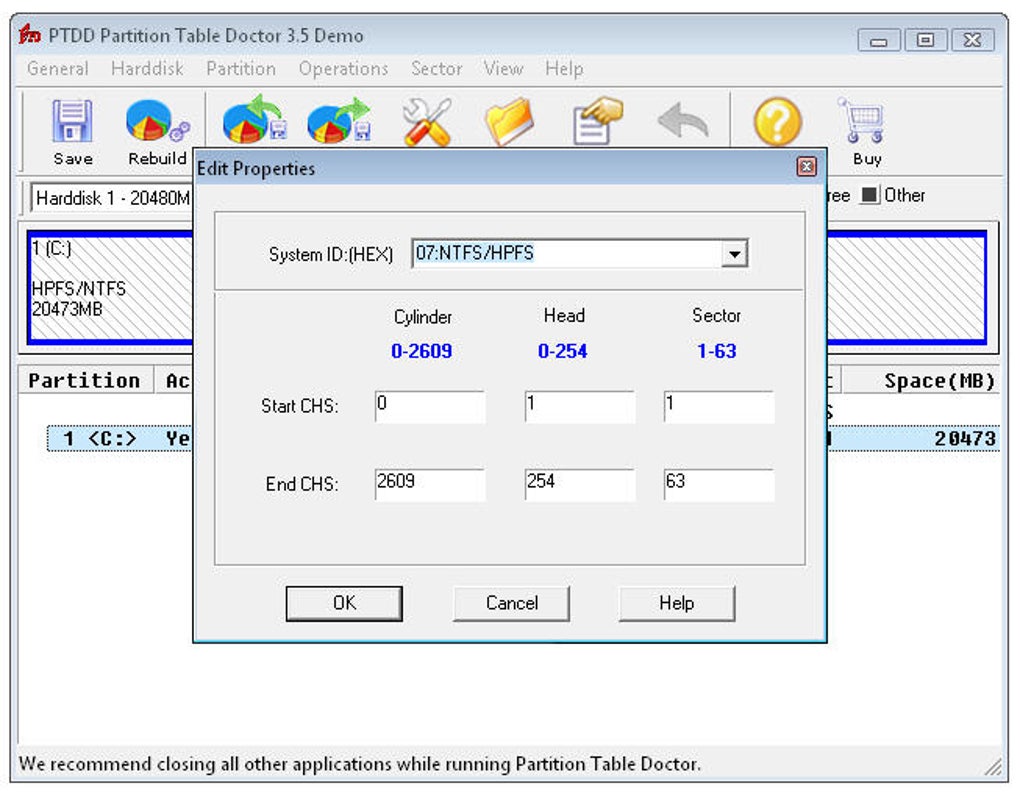Viewport: 1020px width, 797px height.
Task: Maximize the Partition Table Doctor window
Action: click(x=926, y=40)
